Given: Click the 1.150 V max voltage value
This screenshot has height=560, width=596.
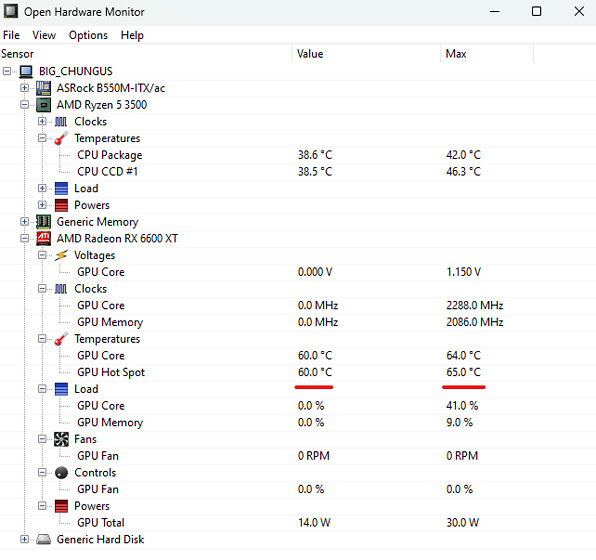Looking at the screenshot, I should click(x=464, y=272).
